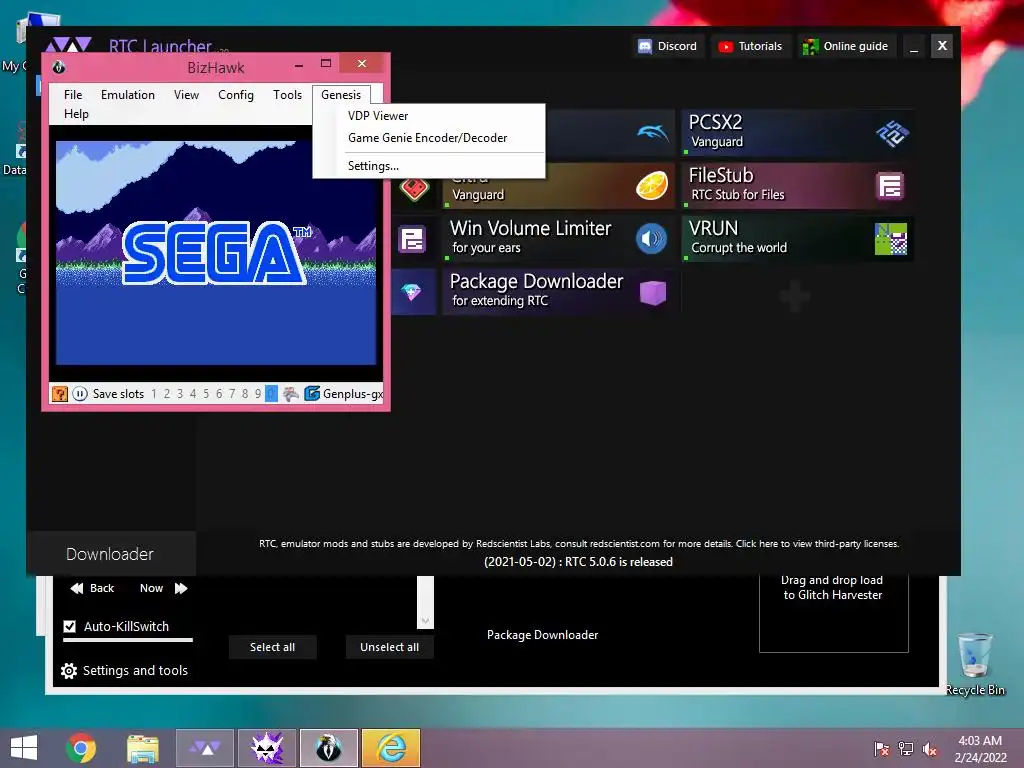Click here to view third-party licenses
This screenshot has height=768, width=1024.
click(818, 543)
